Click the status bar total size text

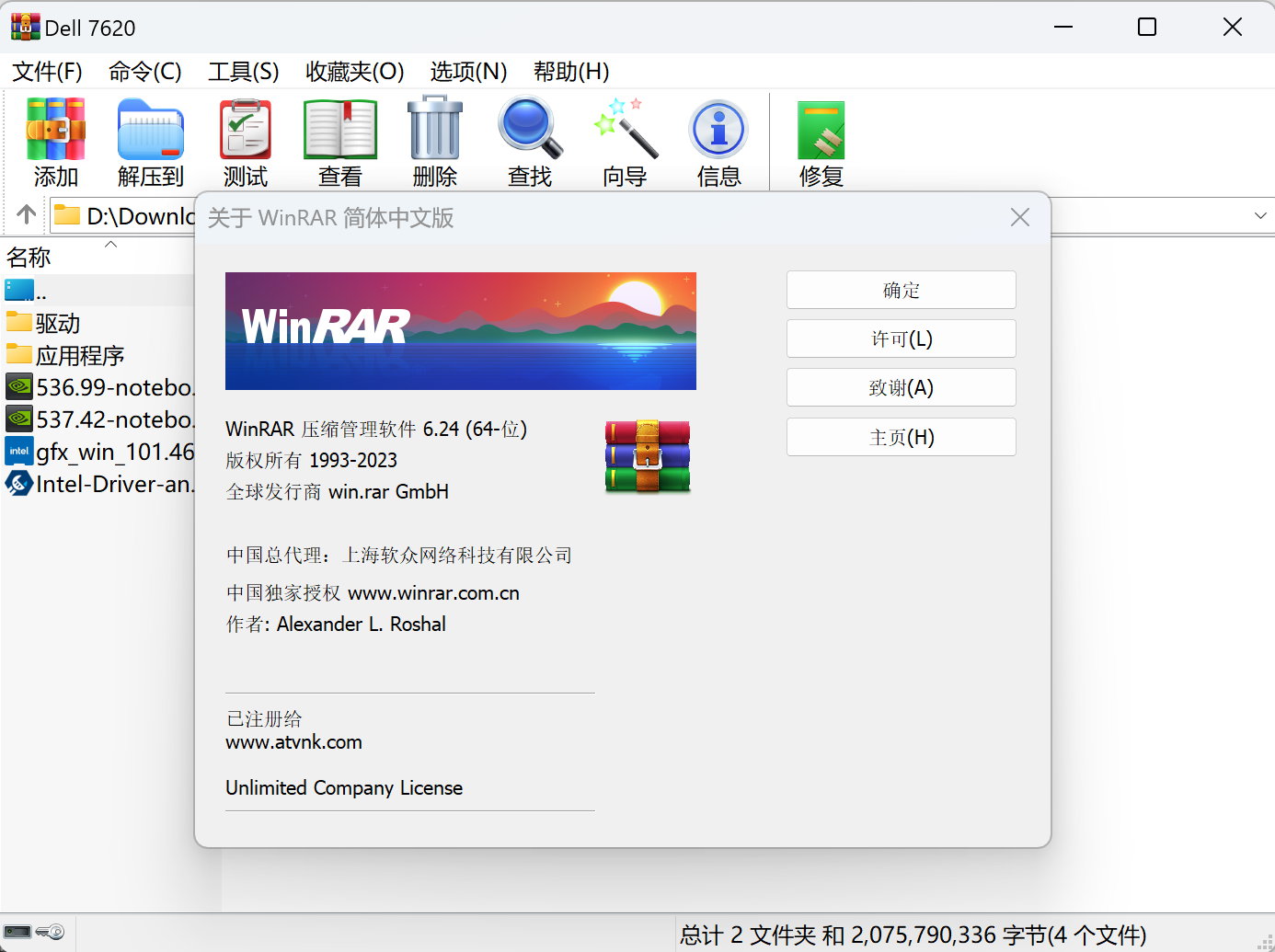pos(913,935)
